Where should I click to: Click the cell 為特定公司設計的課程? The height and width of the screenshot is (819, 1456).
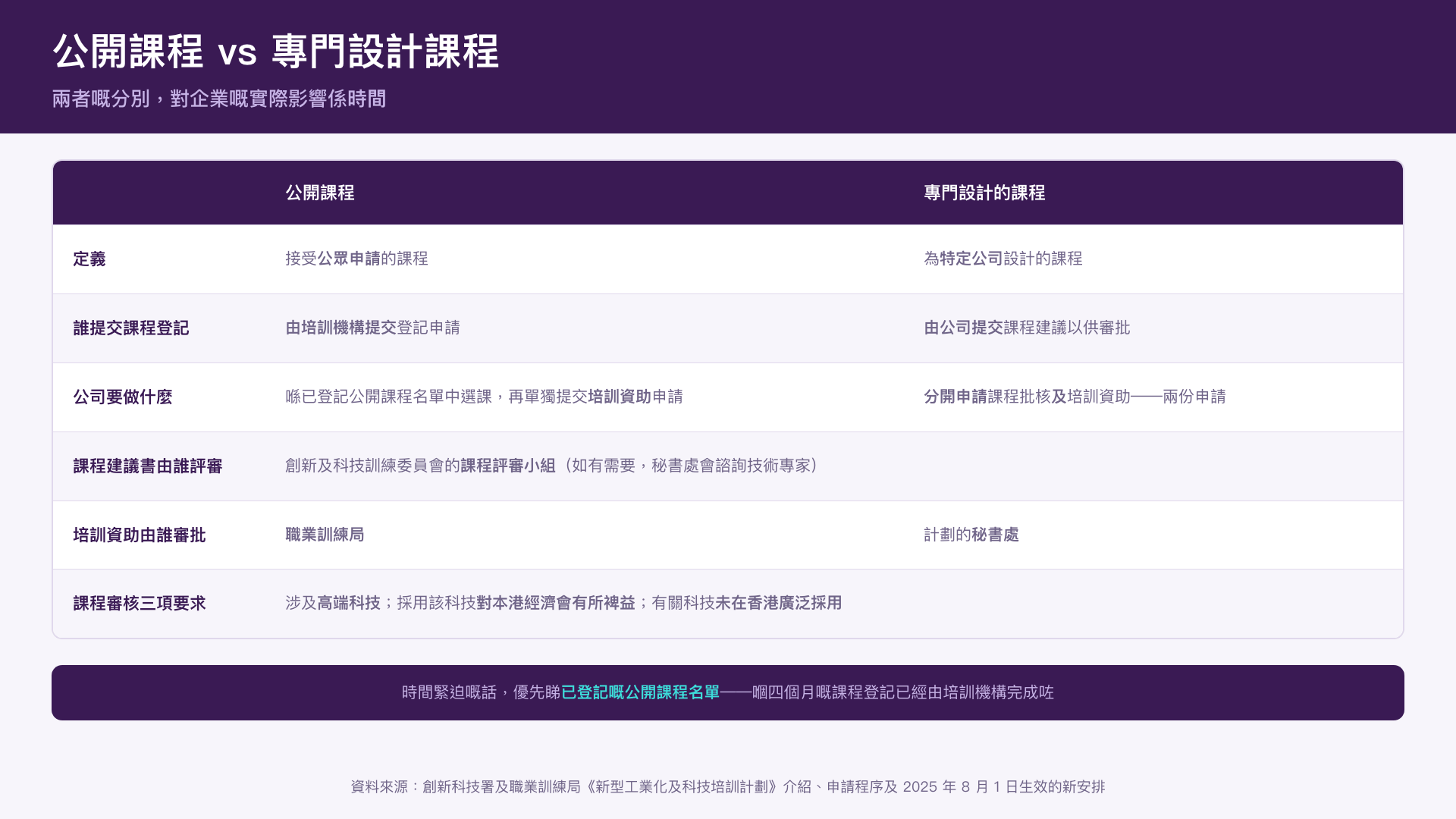pyautogui.click(x=1003, y=259)
